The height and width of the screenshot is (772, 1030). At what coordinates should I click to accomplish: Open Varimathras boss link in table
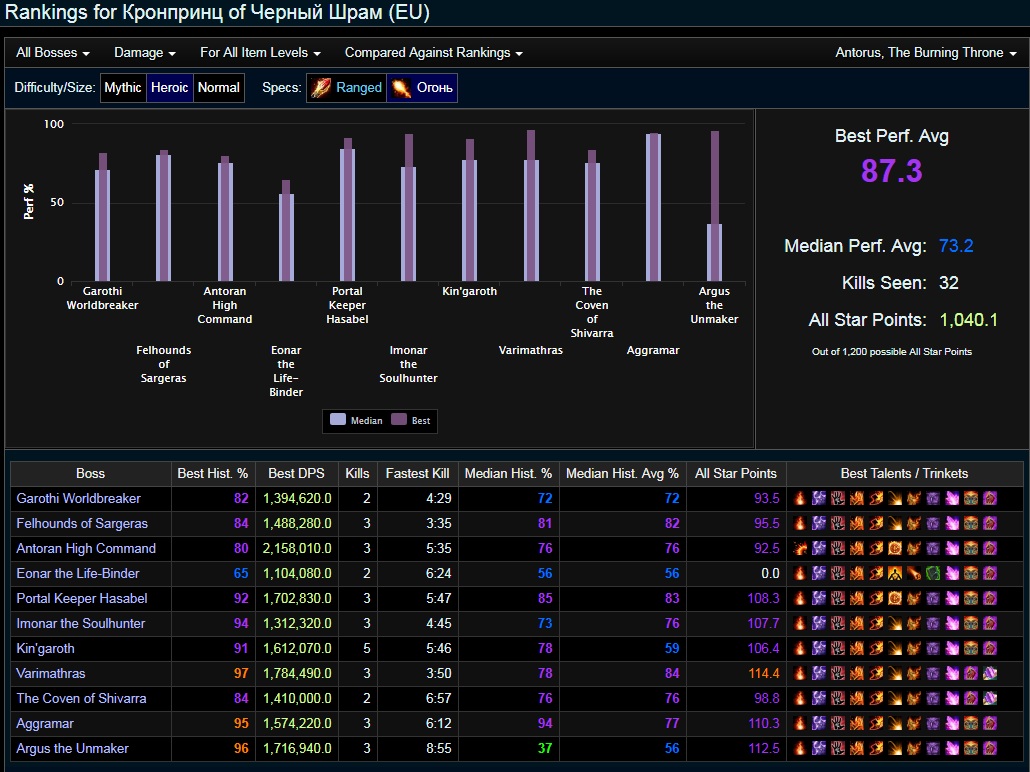(51, 673)
